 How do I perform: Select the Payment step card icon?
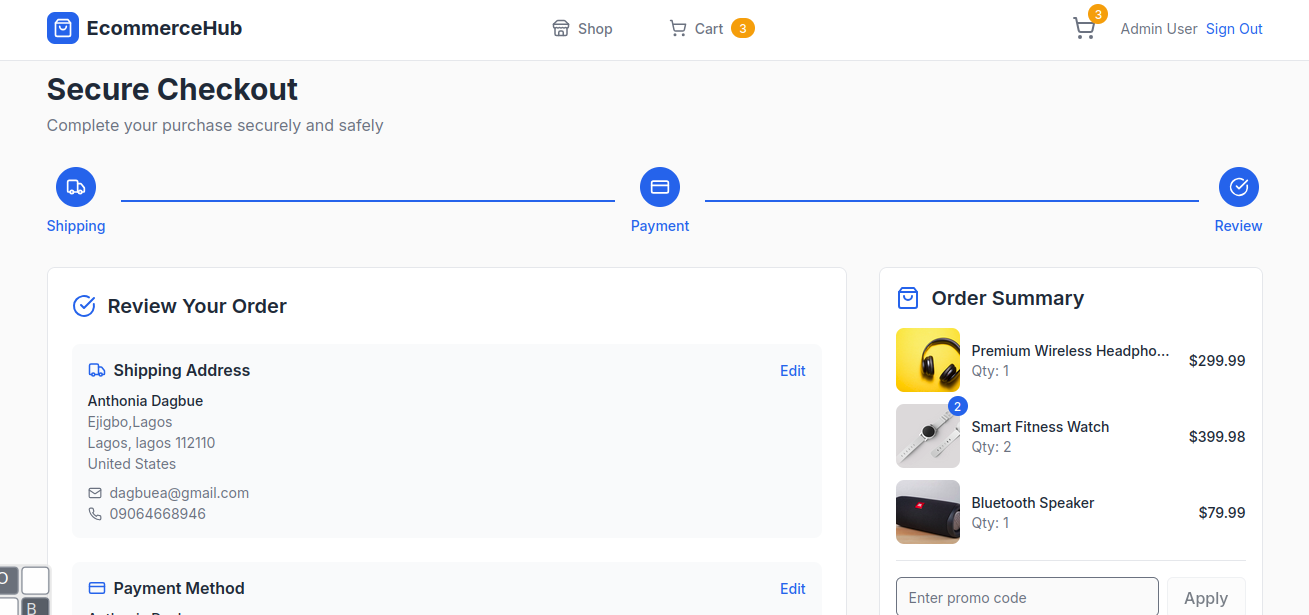(x=660, y=187)
